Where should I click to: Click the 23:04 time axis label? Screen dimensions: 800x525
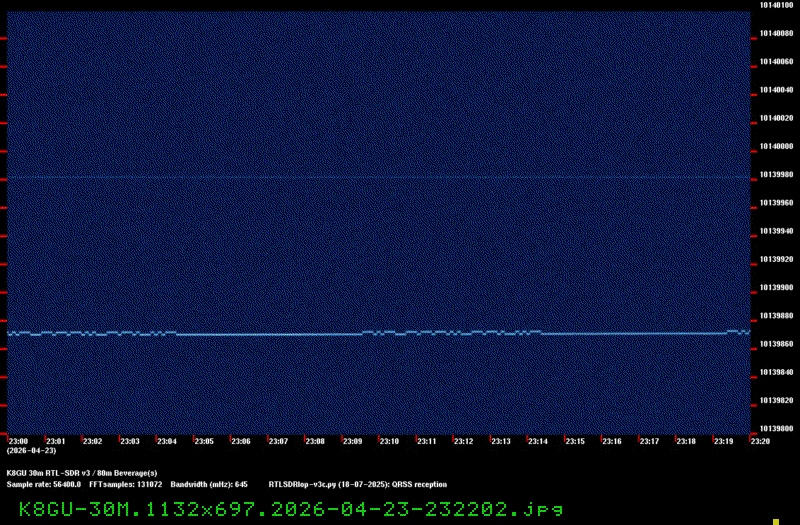pos(167,441)
